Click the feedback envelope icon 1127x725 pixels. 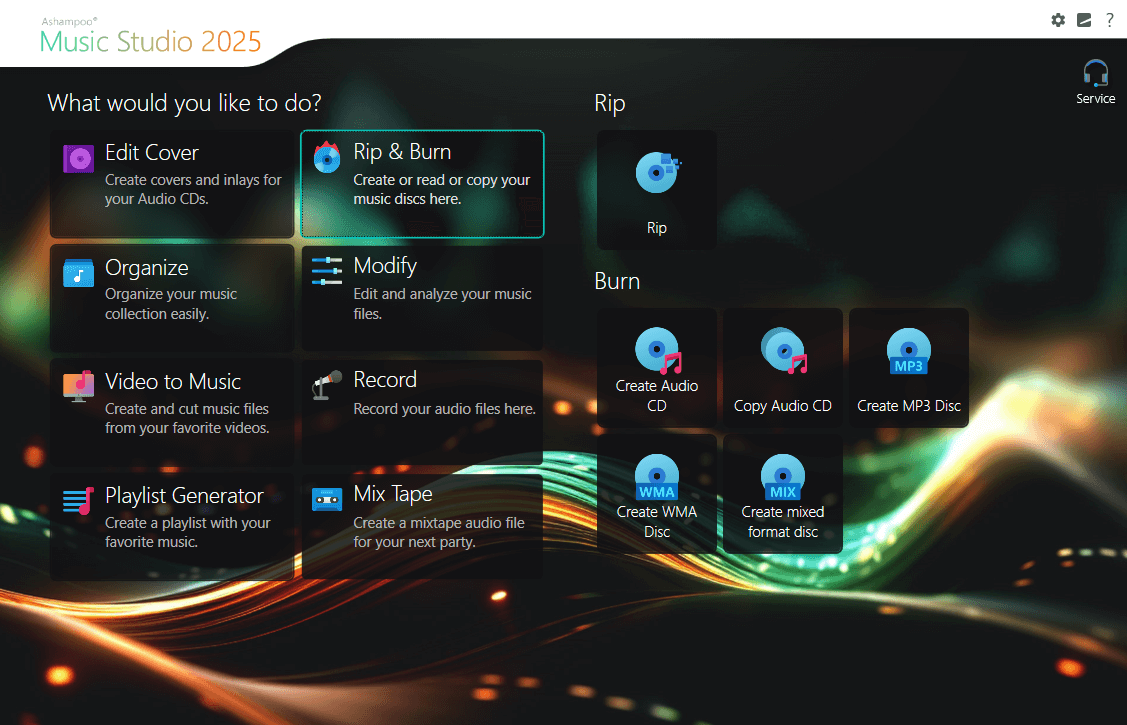point(1084,20)
